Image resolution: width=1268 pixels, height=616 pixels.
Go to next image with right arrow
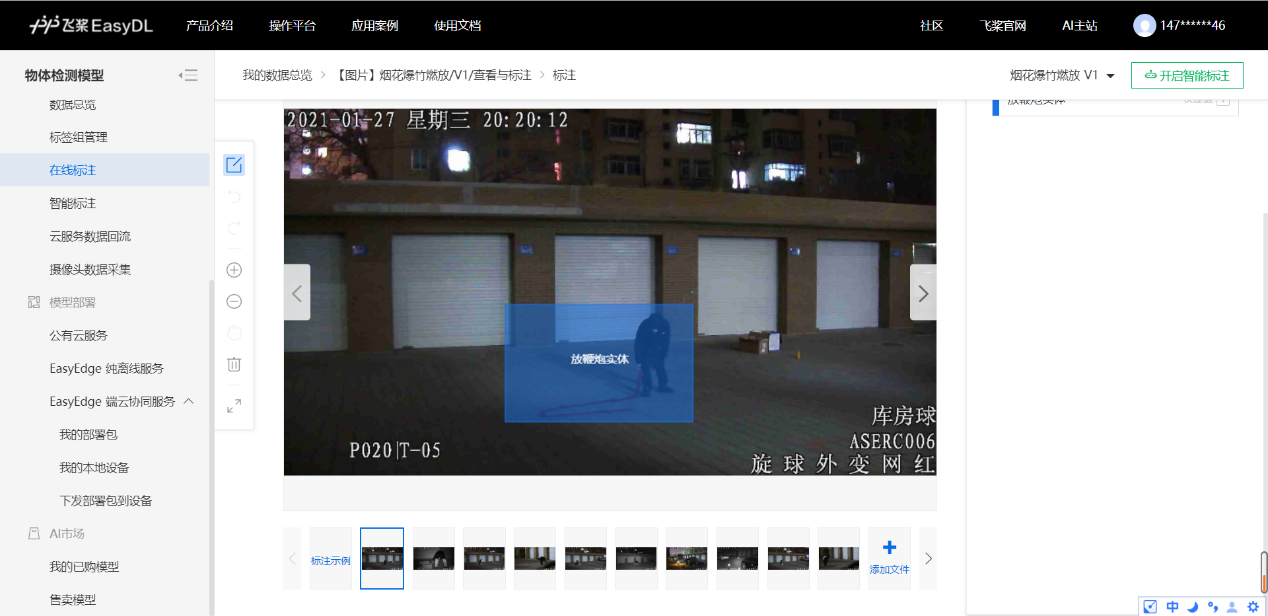click(923, 293)
